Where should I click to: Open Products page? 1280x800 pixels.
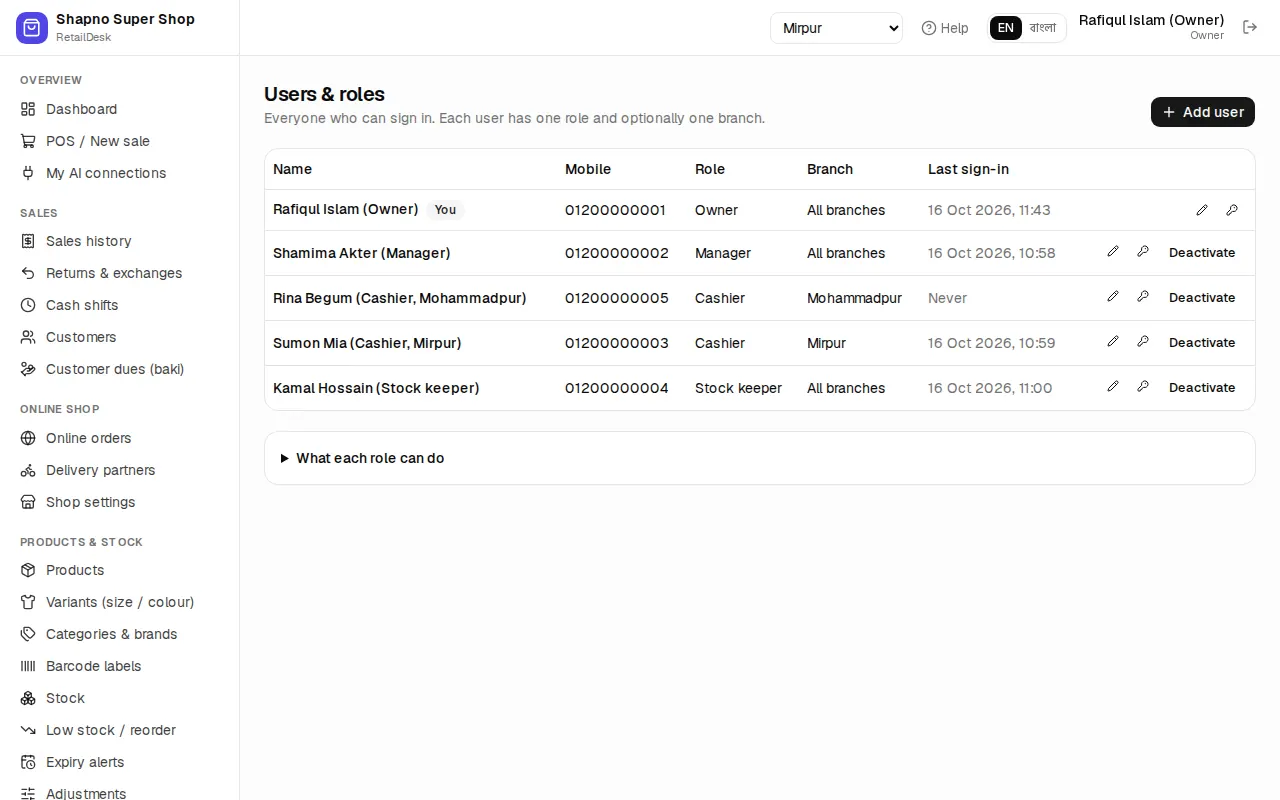(x=120, y=570)
